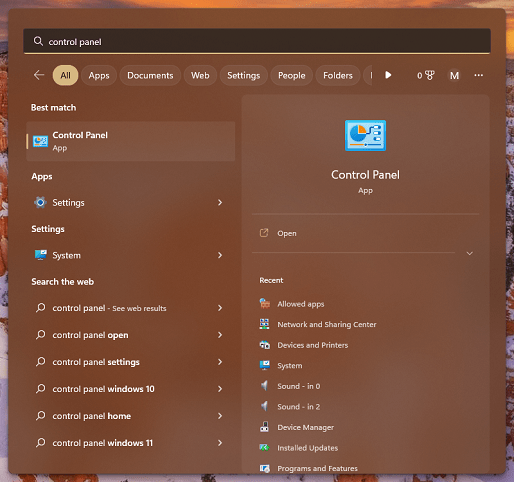Click the back arrow icon
This screenshot has height=482, width=514.
click(39, 75)
